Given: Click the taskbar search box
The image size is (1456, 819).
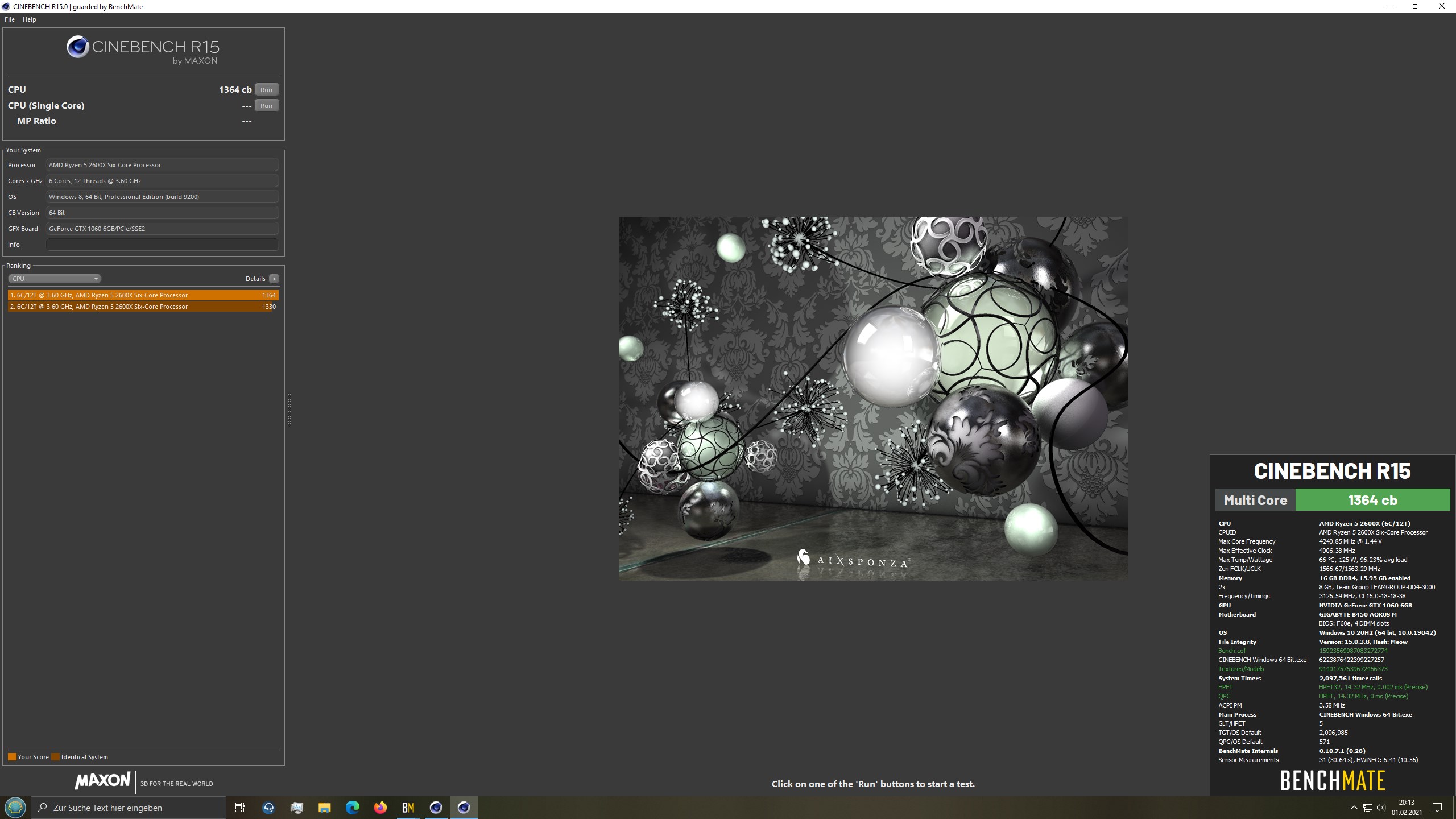Looking at the screenshot, I should click(129, 808).
